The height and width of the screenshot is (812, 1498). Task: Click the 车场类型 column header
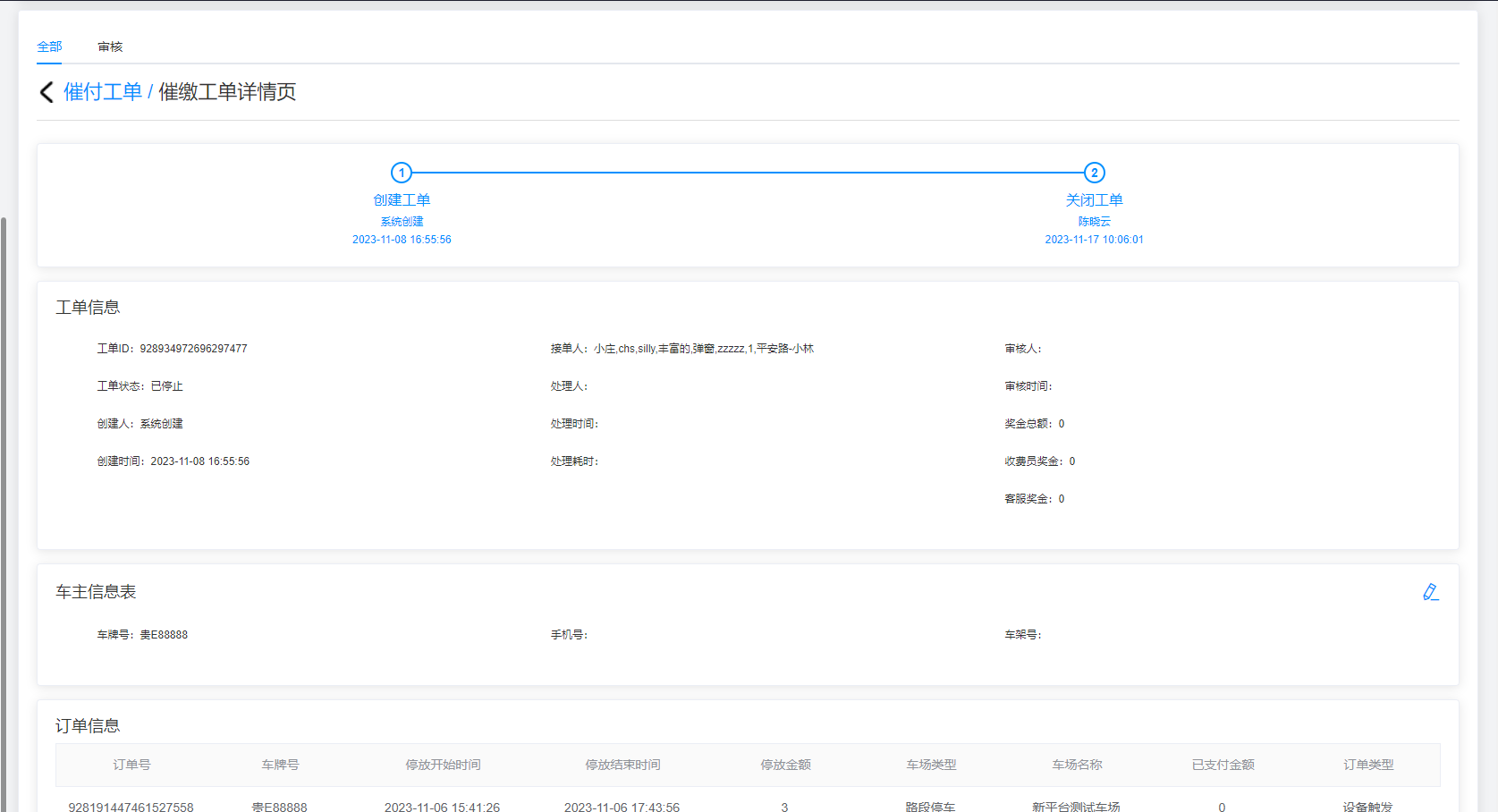pos(931,765)
